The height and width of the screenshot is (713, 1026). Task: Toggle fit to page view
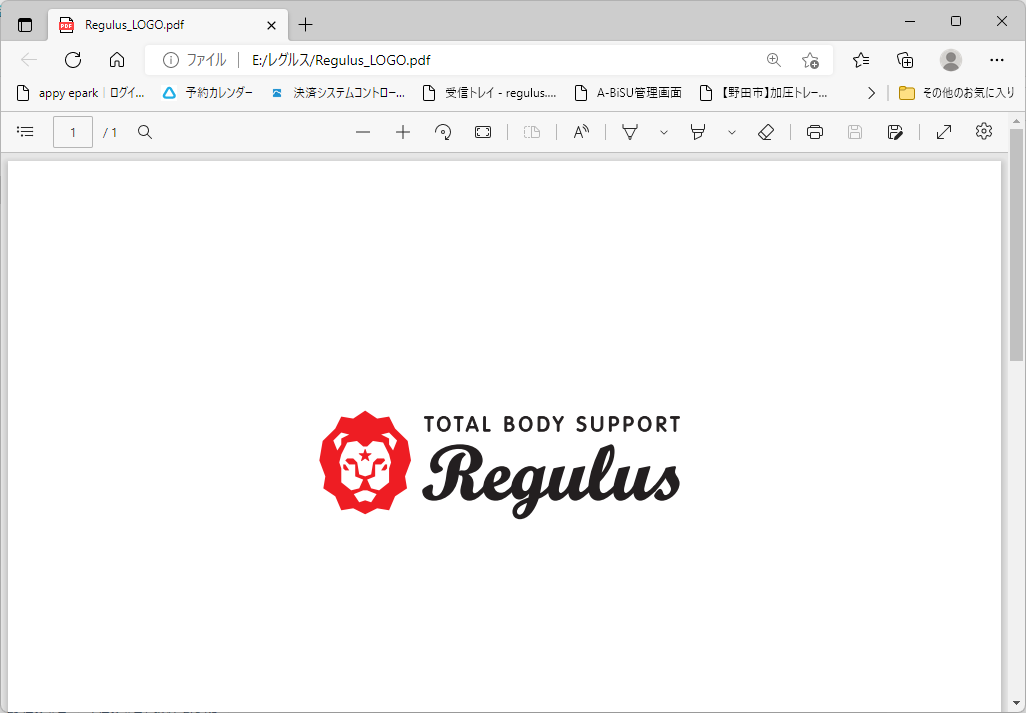483,132
